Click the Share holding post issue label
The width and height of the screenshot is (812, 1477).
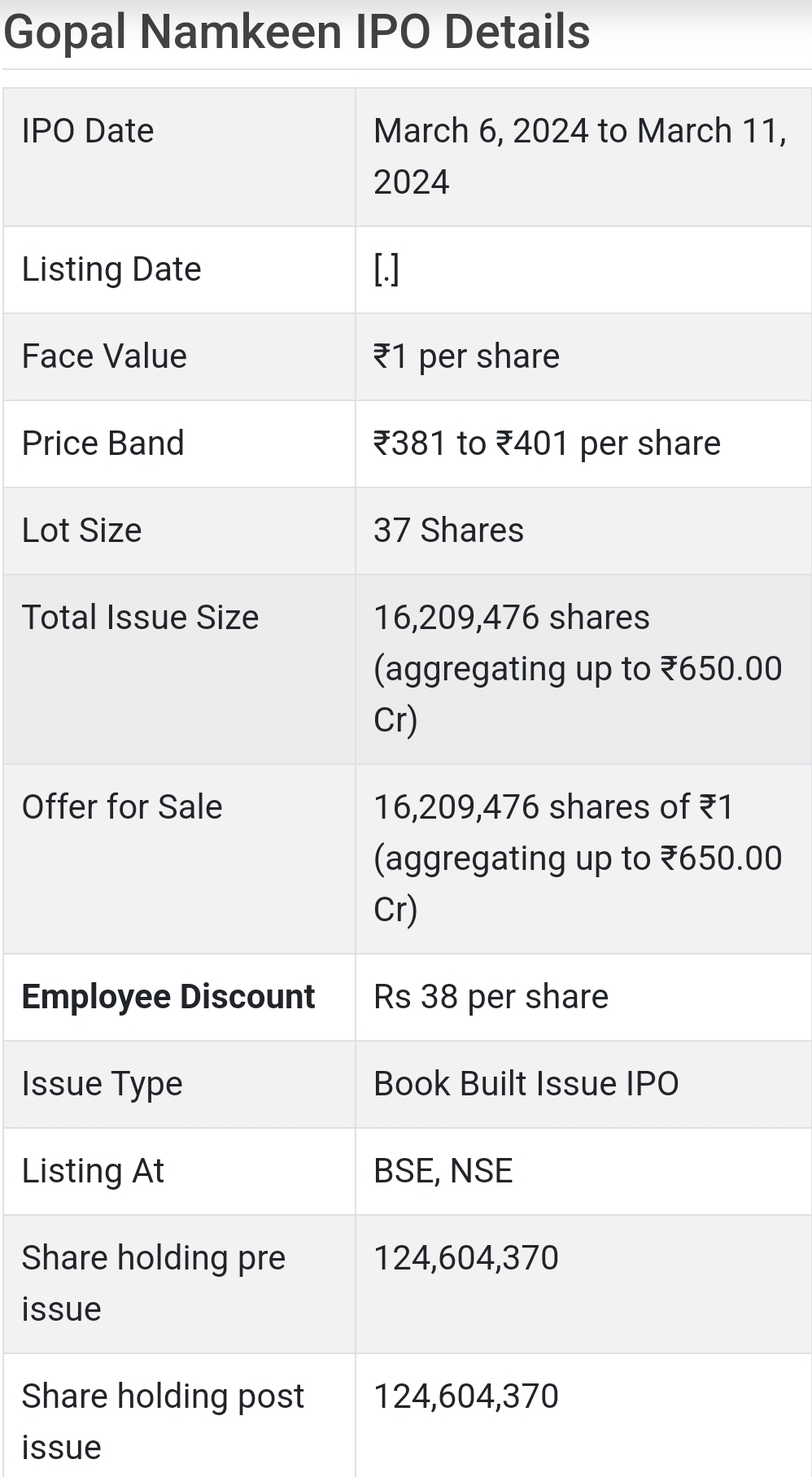[x=163, y=1421]
